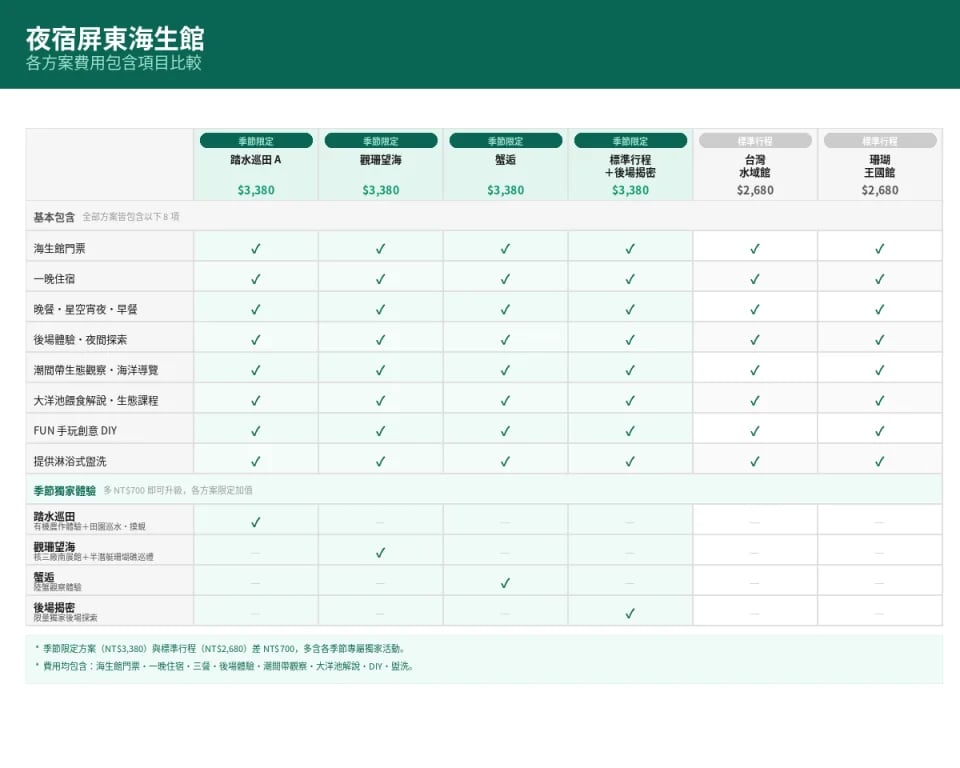The height and width of the screenshot is (768, 960).
Task: Click the 季節限定 badge above 踏水巡田 A
Action: (x=256, y=141)
